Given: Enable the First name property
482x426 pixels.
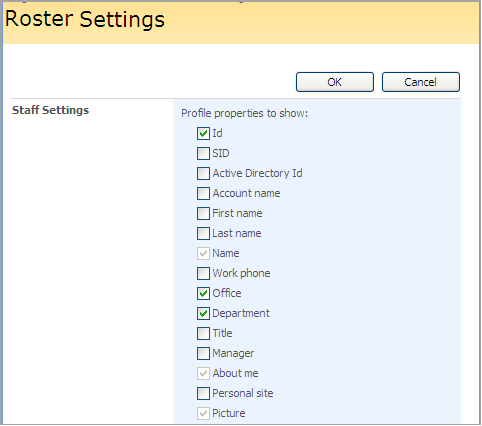Looking at the screenshot, I should [x=203, y=213].
